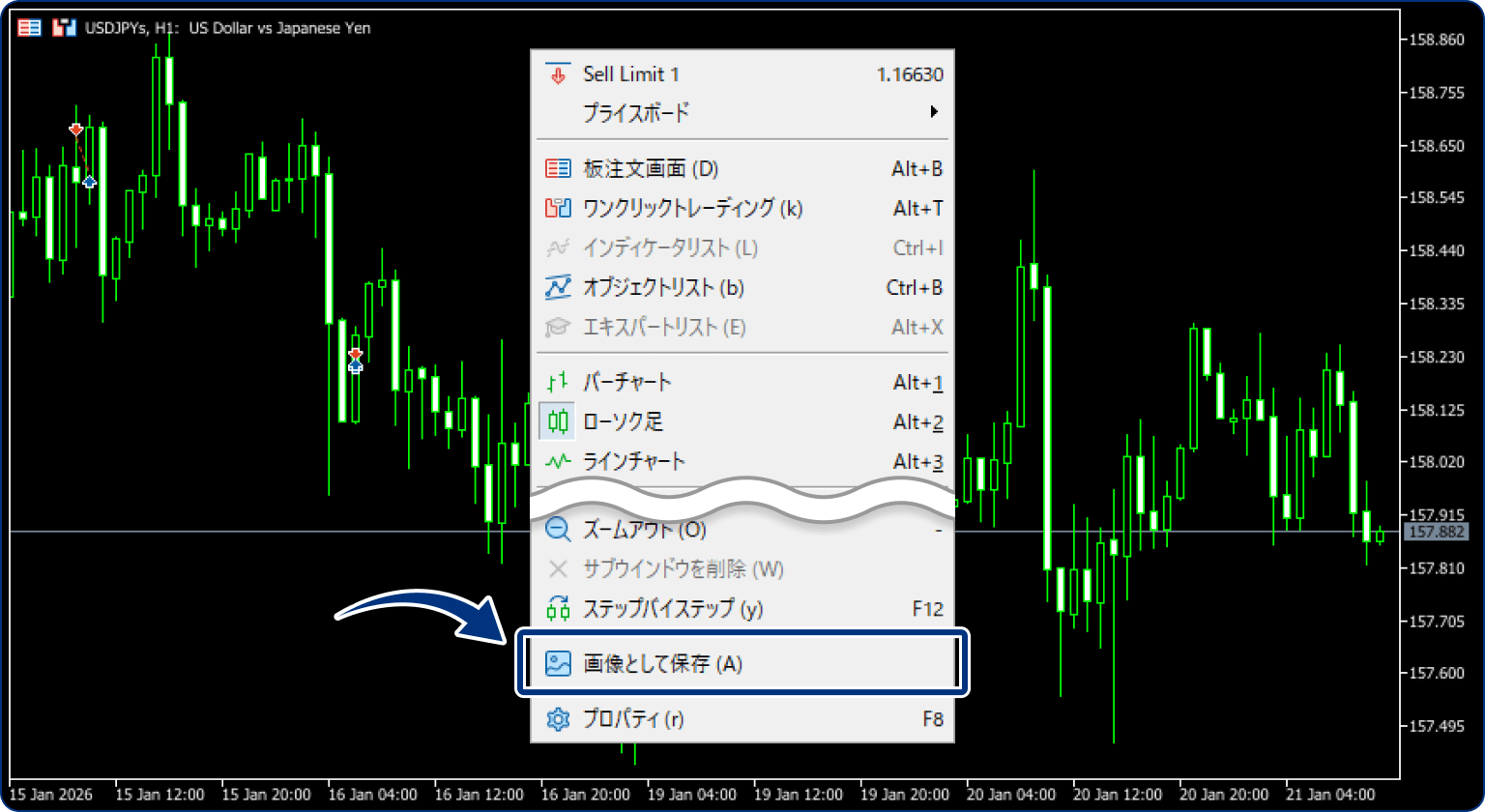Click the ワンクリックトレーディング trading icon

[558, 208]
